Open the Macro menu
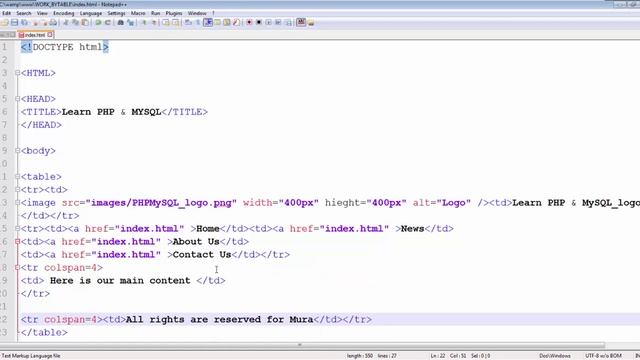640x360 pixels. [x=138, y=13]
